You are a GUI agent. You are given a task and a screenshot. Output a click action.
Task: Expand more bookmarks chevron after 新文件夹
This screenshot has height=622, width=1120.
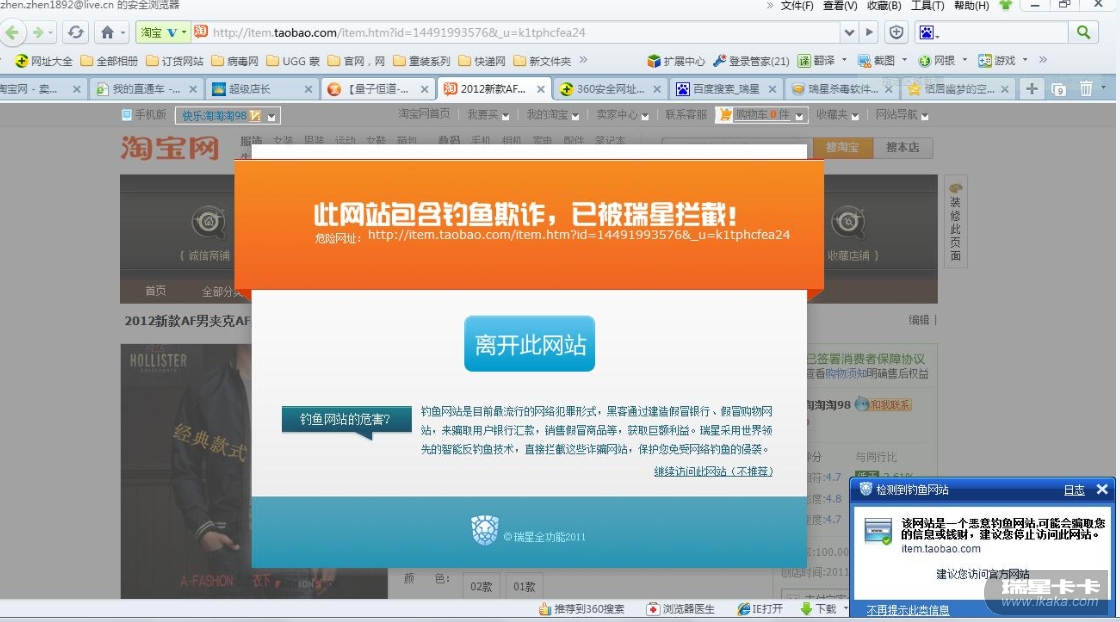tap(584, 60)
